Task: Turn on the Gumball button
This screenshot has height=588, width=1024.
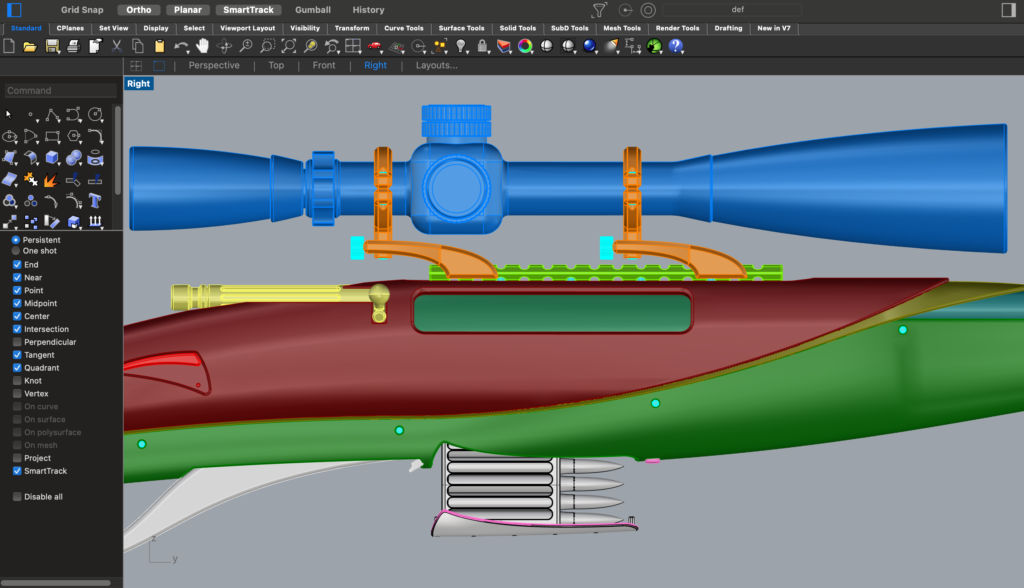Action: (313, 10)
